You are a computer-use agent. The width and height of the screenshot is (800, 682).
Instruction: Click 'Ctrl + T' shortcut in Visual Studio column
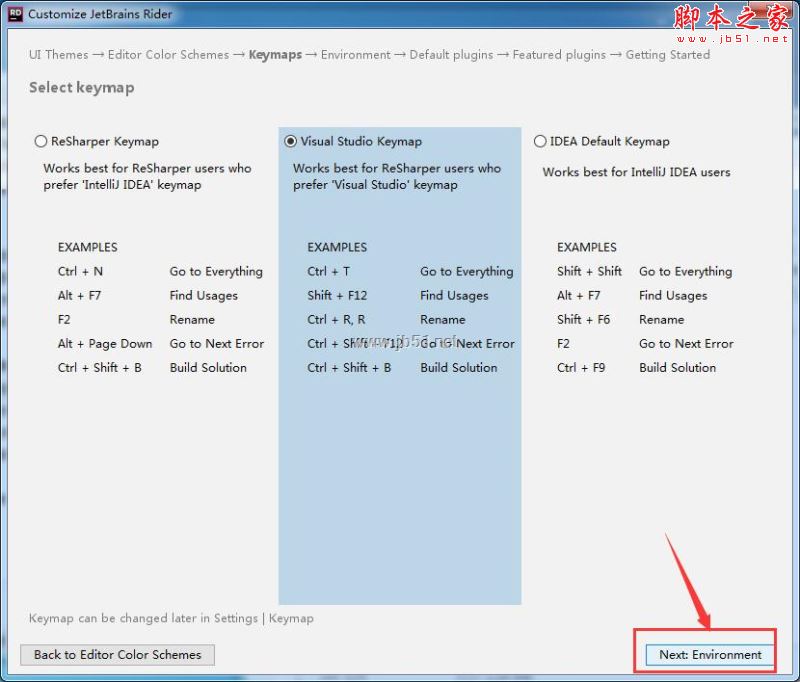[x=329, y=271]
